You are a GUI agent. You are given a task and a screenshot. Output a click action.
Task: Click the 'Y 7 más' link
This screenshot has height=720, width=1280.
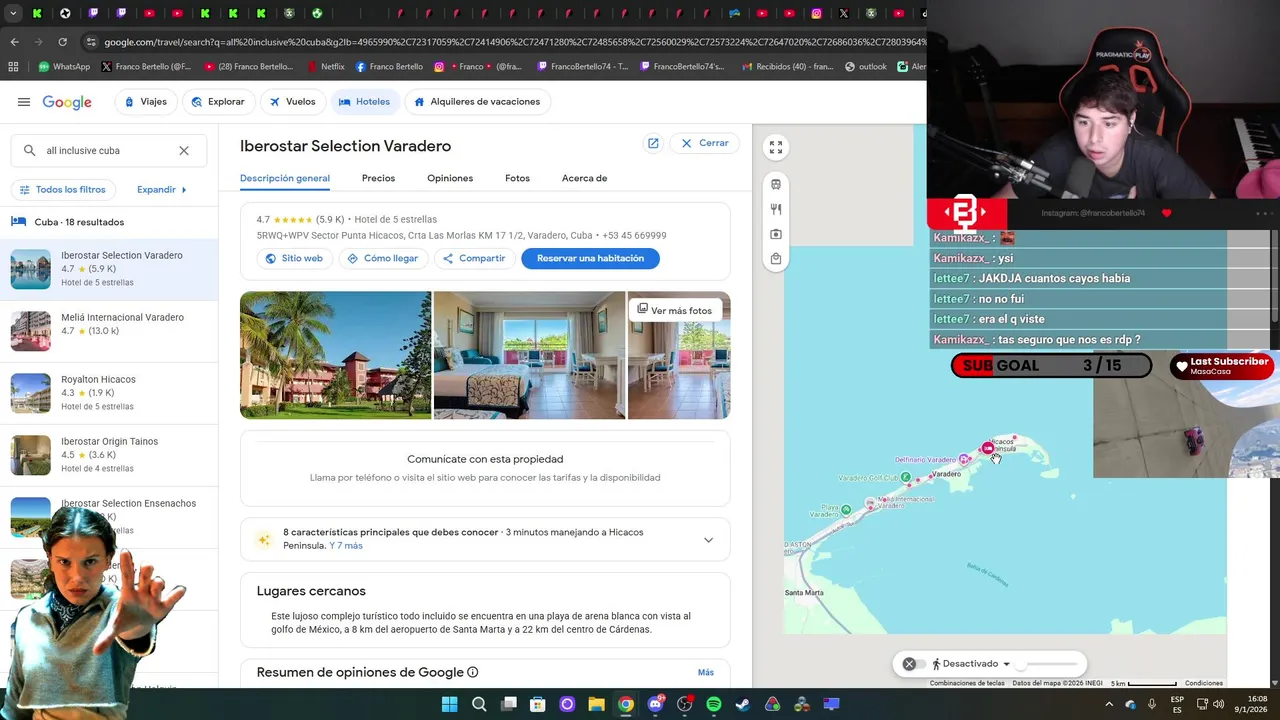(x=346, y=546)
